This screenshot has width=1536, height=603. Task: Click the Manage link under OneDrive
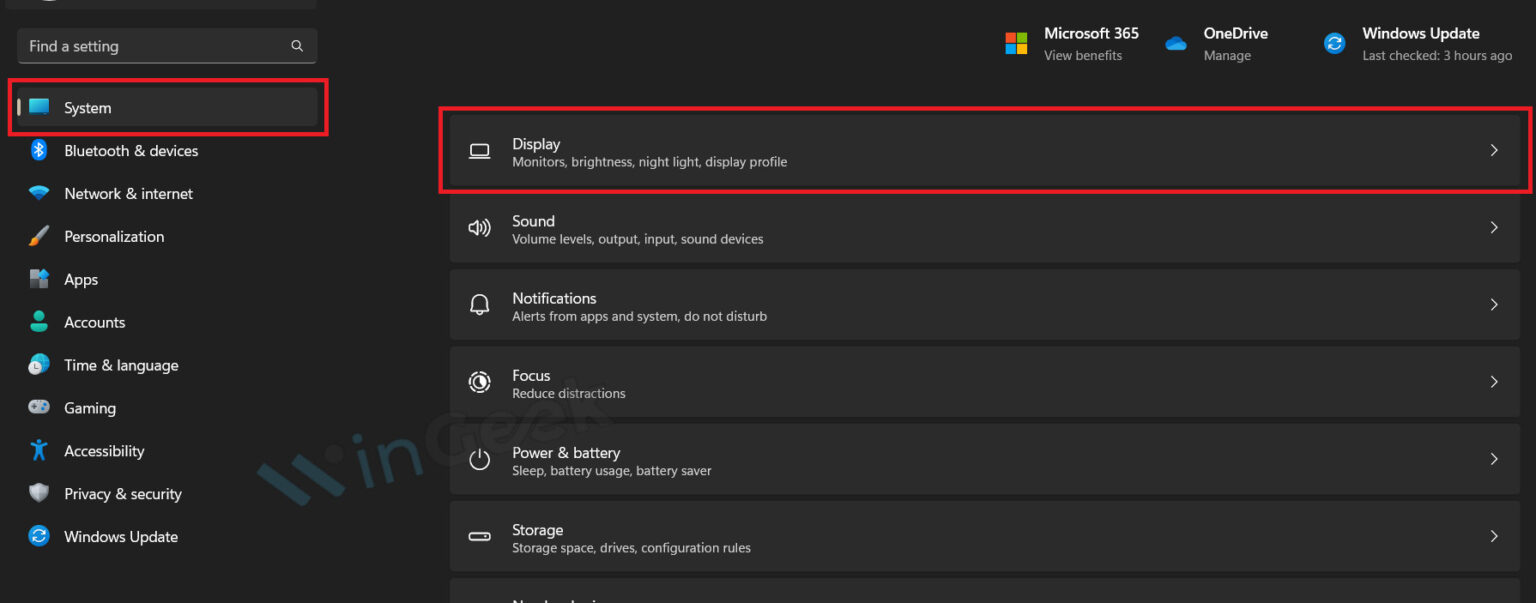pyautogui.click(x=1220, y=56)
